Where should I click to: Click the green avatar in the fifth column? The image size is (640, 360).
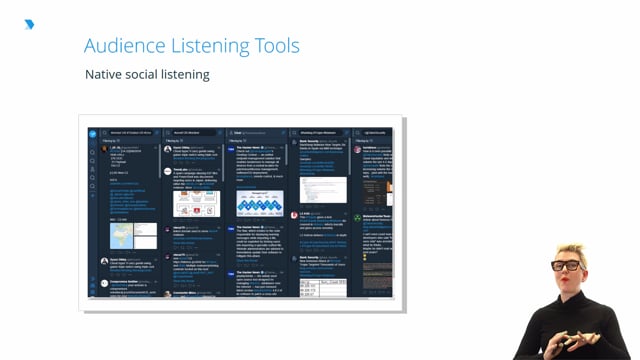click(x=358, y=218)
